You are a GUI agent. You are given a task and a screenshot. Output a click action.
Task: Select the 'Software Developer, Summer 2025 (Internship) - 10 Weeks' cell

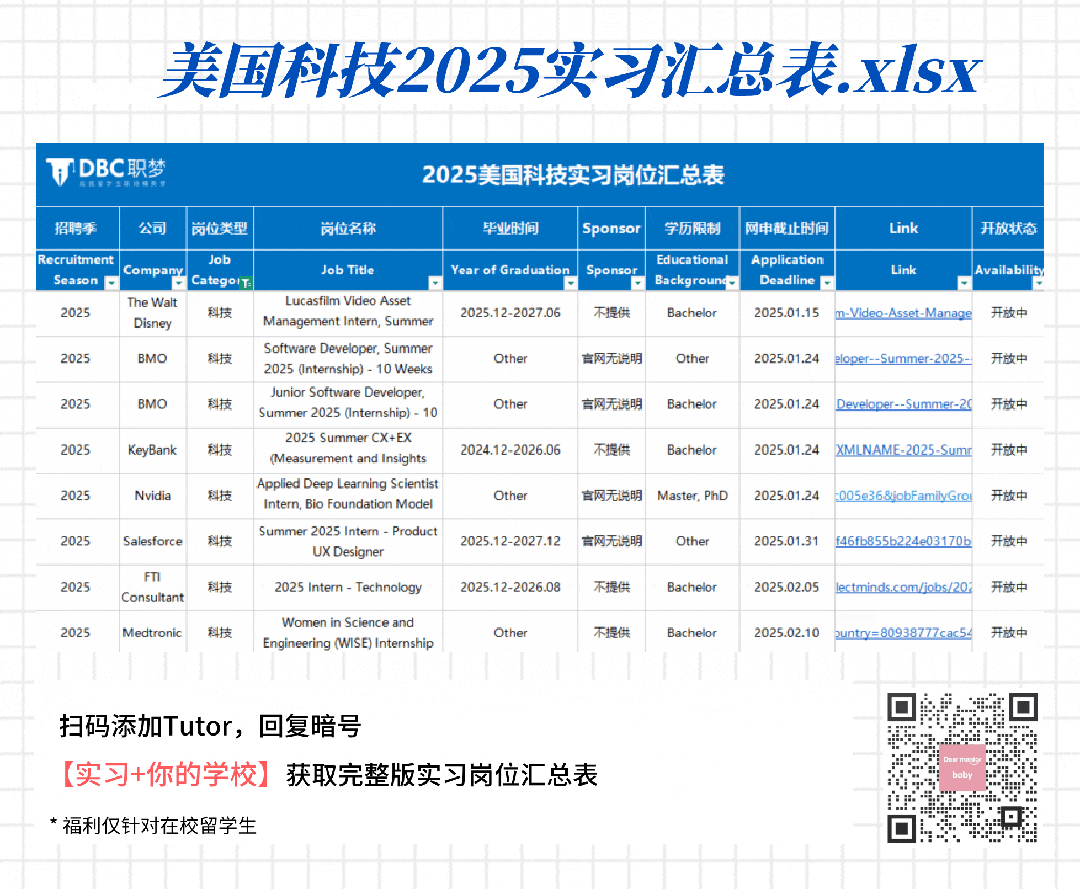click(x=348, y=359)
